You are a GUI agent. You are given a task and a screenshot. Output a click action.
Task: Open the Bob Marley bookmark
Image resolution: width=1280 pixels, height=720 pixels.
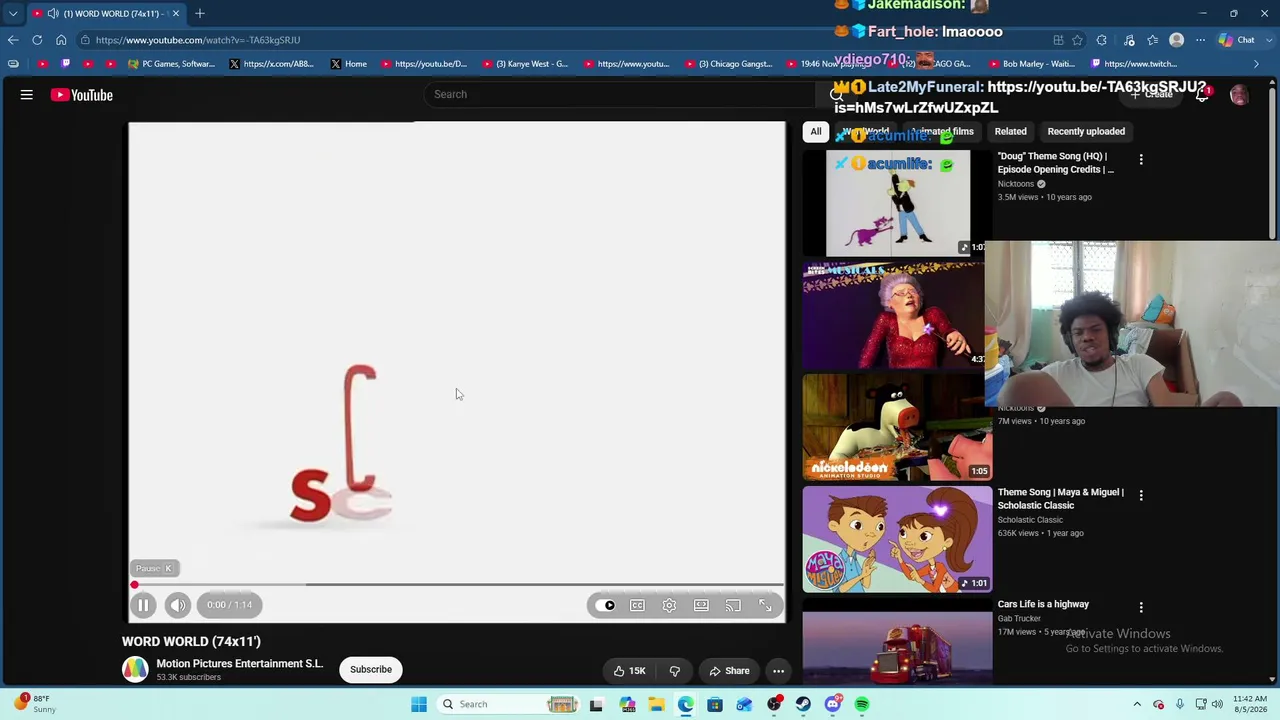(1031, 64)
